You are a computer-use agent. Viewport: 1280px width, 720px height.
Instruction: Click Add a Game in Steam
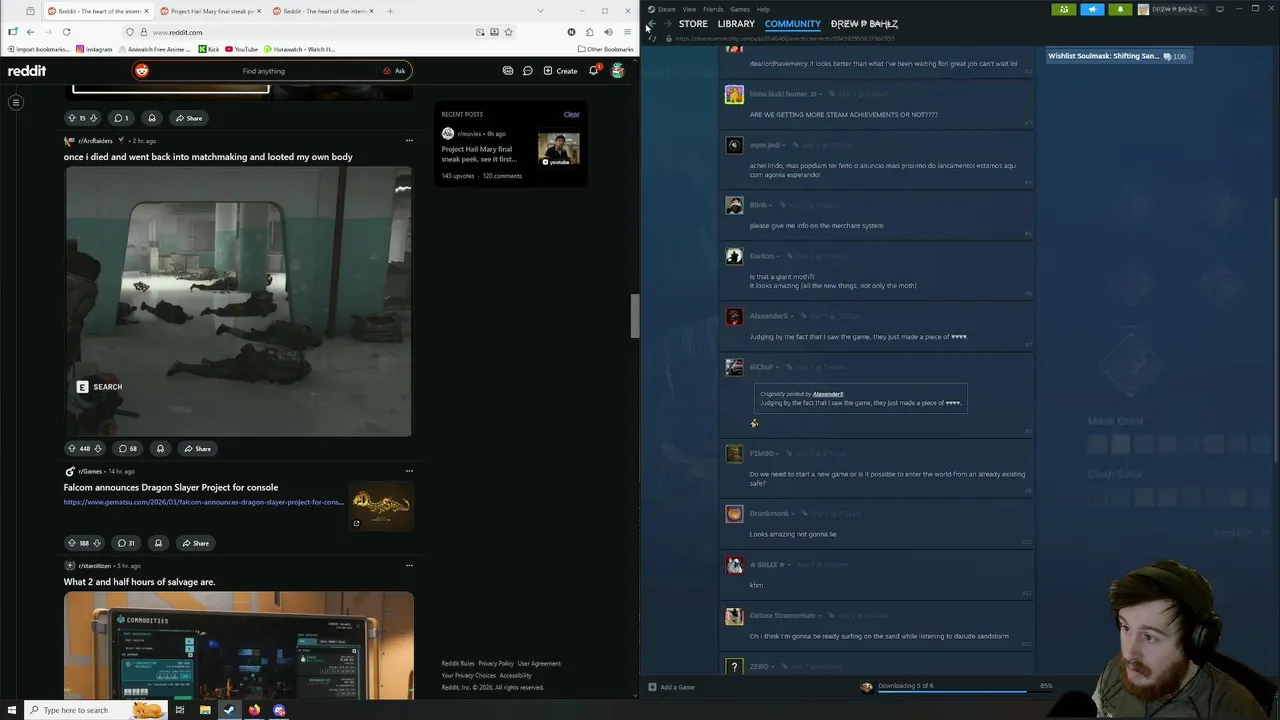pos(671,687)
